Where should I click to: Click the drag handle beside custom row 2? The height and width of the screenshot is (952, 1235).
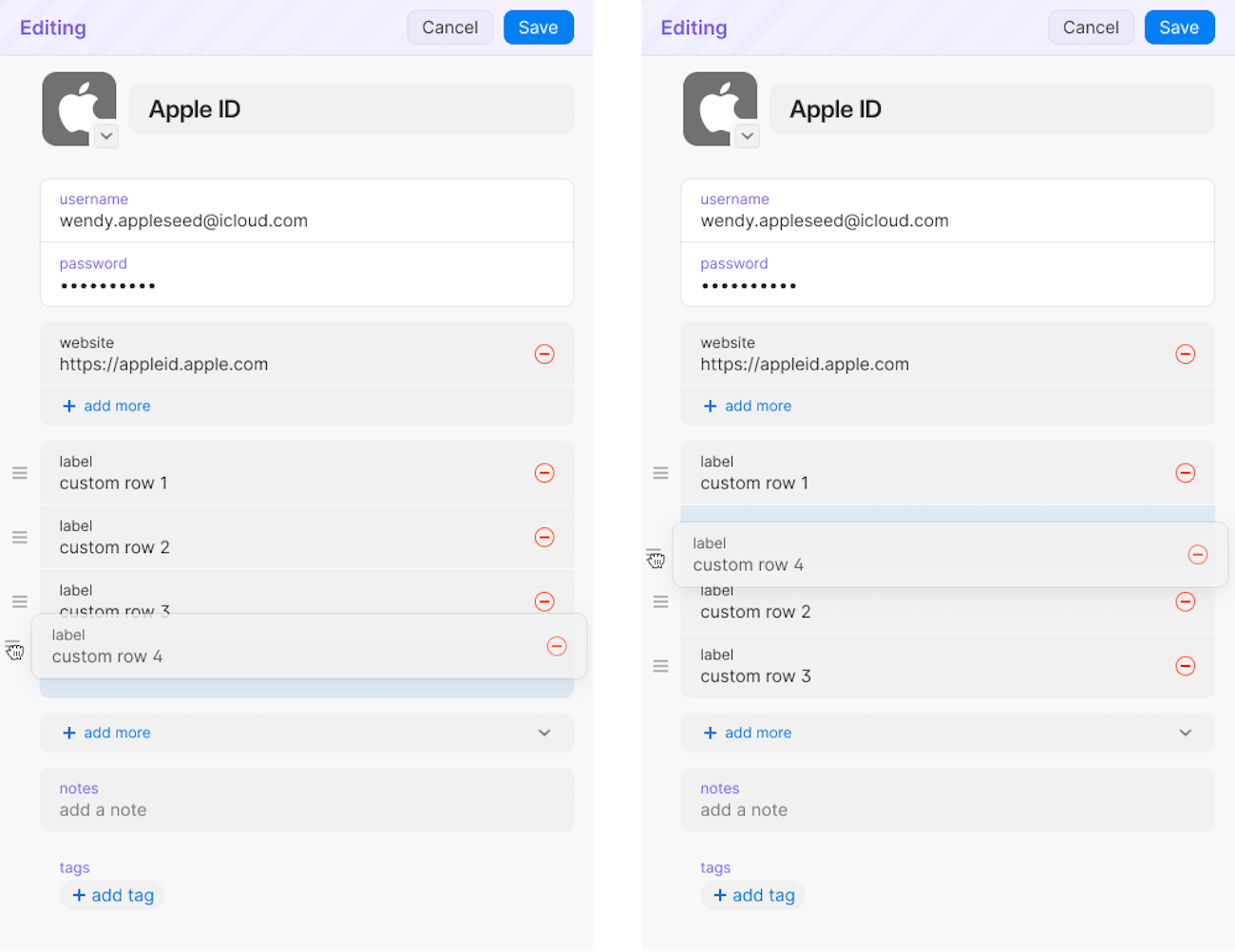coord(20,537)
